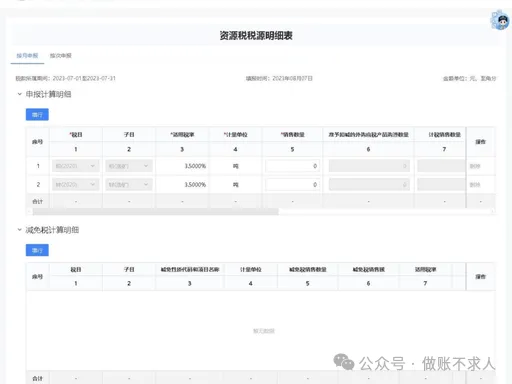Open the assistant avatar icon

(x=500, y=20)
